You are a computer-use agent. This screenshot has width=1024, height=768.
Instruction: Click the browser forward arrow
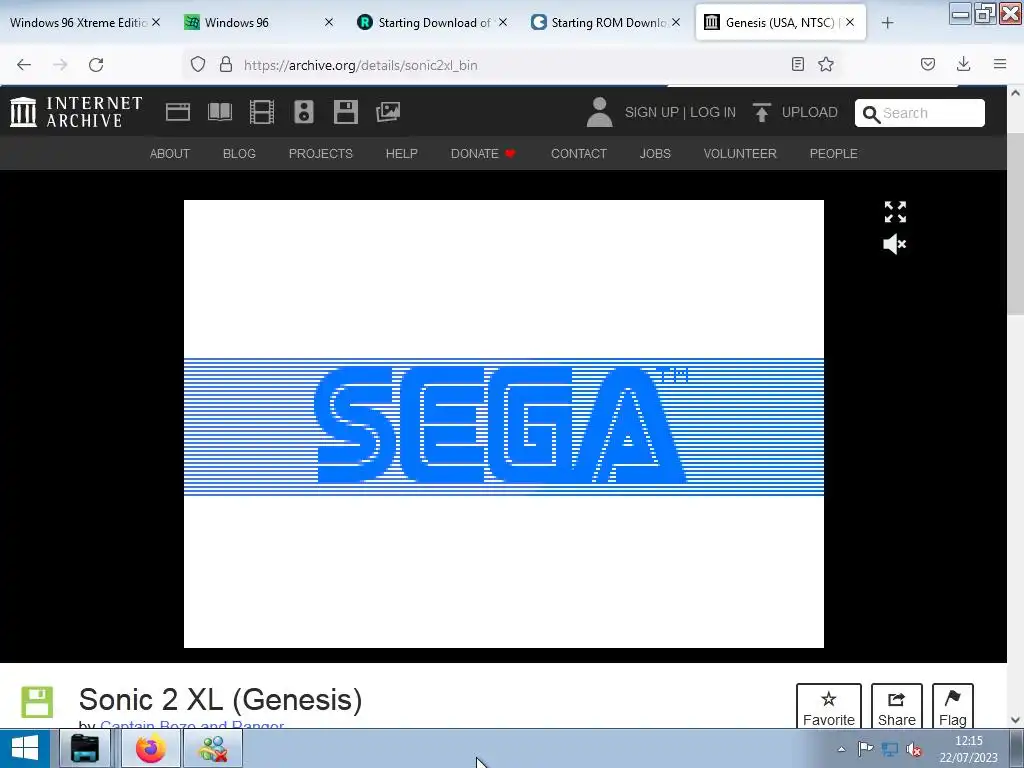(x=60, y=65)
